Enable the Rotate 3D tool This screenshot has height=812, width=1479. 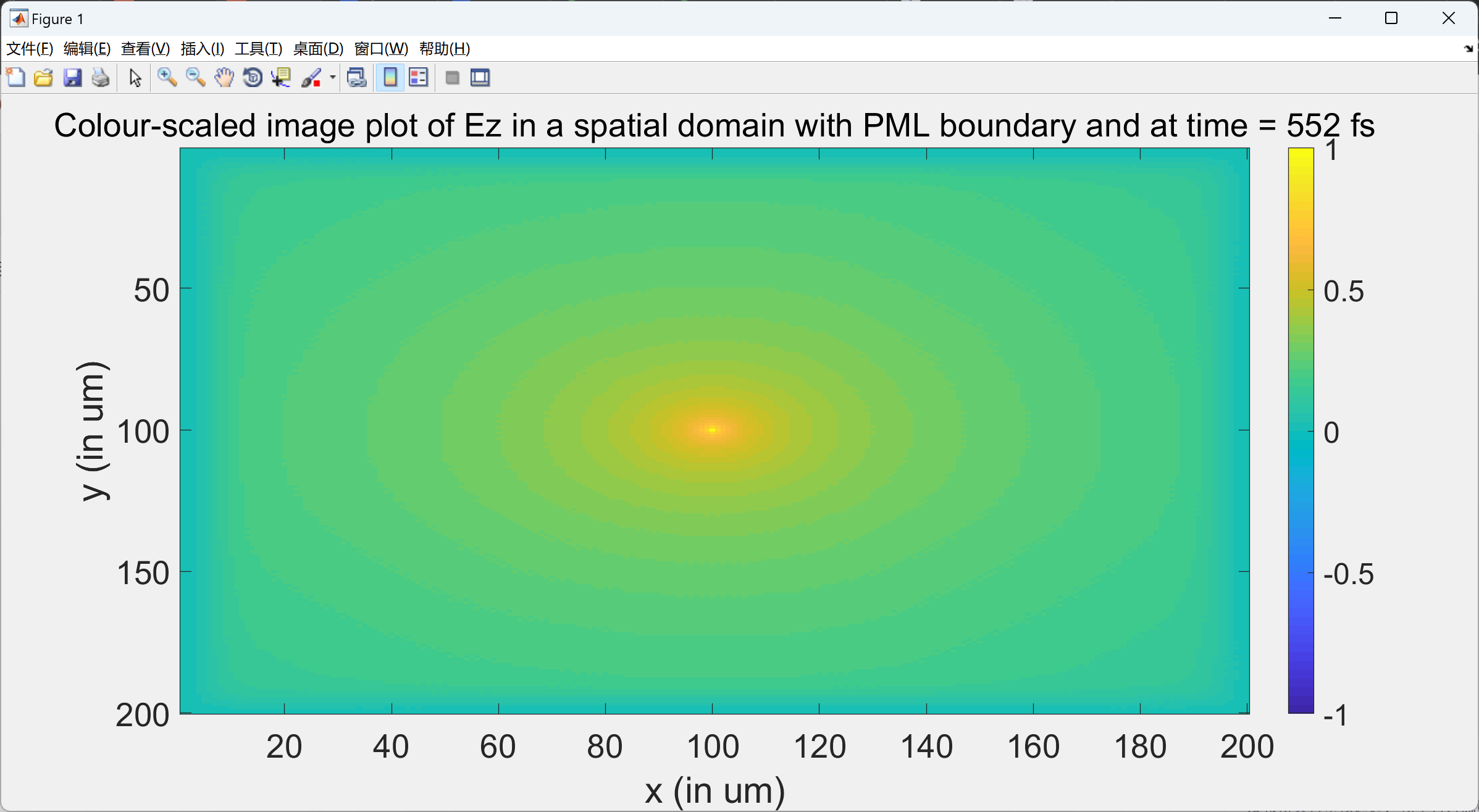[253, 78]
